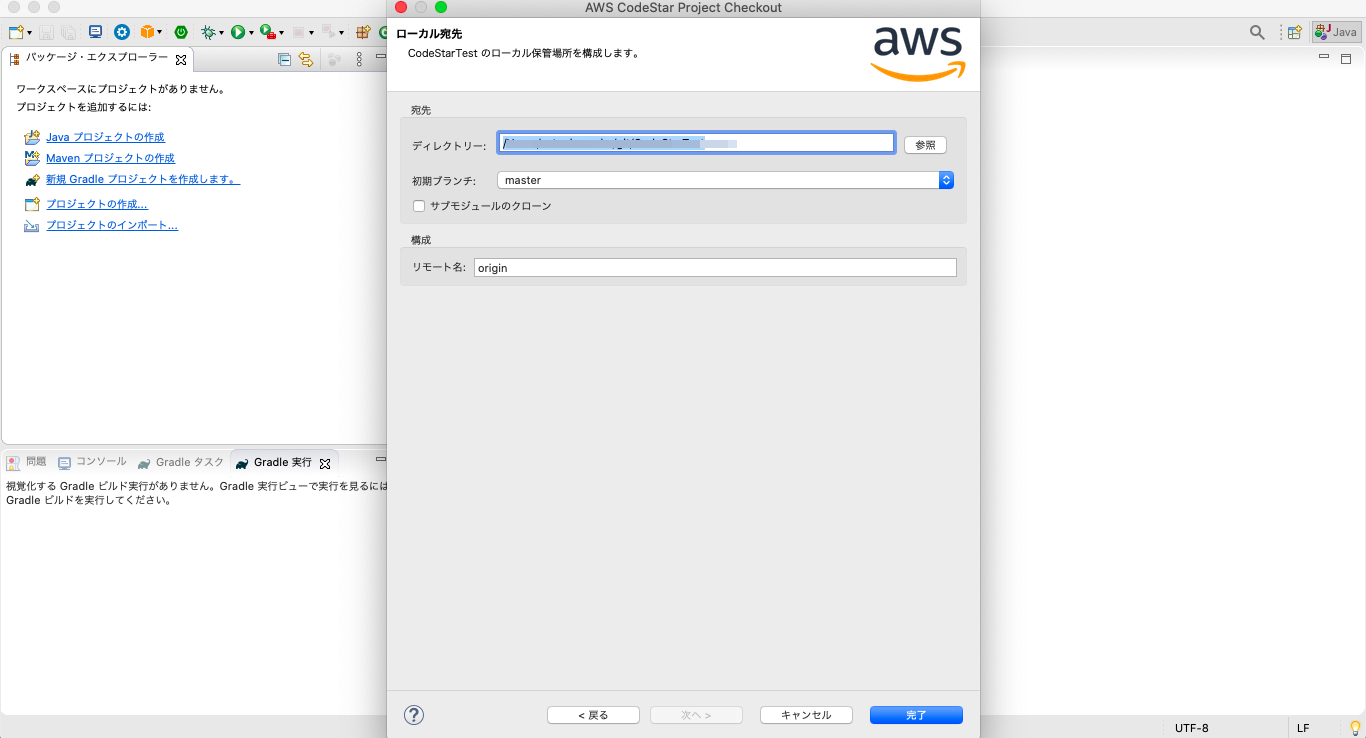Click the orange AWS cube toolbar icon
The image size is (1366, 738).
[x=148, y=32]
